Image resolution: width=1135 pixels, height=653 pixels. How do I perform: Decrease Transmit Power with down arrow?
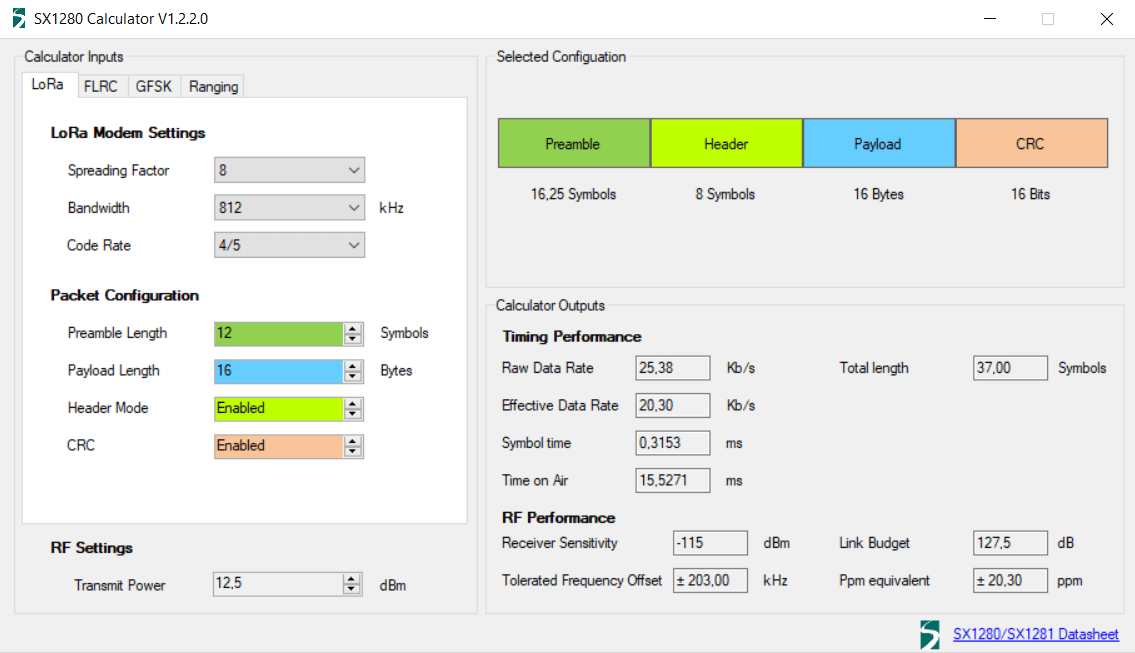coord(351,589)
